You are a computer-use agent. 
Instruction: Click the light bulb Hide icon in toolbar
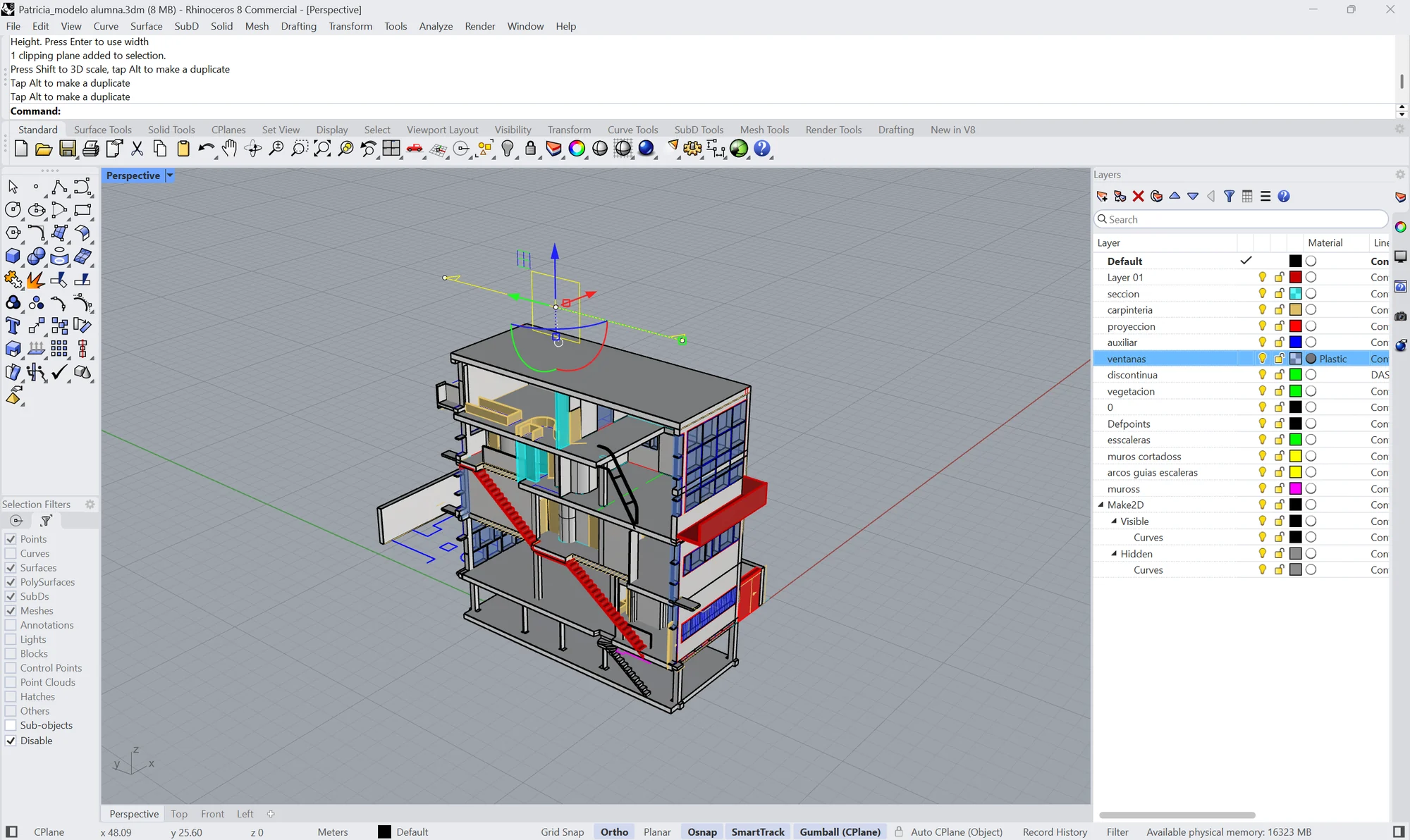click(x=508, y=149)
